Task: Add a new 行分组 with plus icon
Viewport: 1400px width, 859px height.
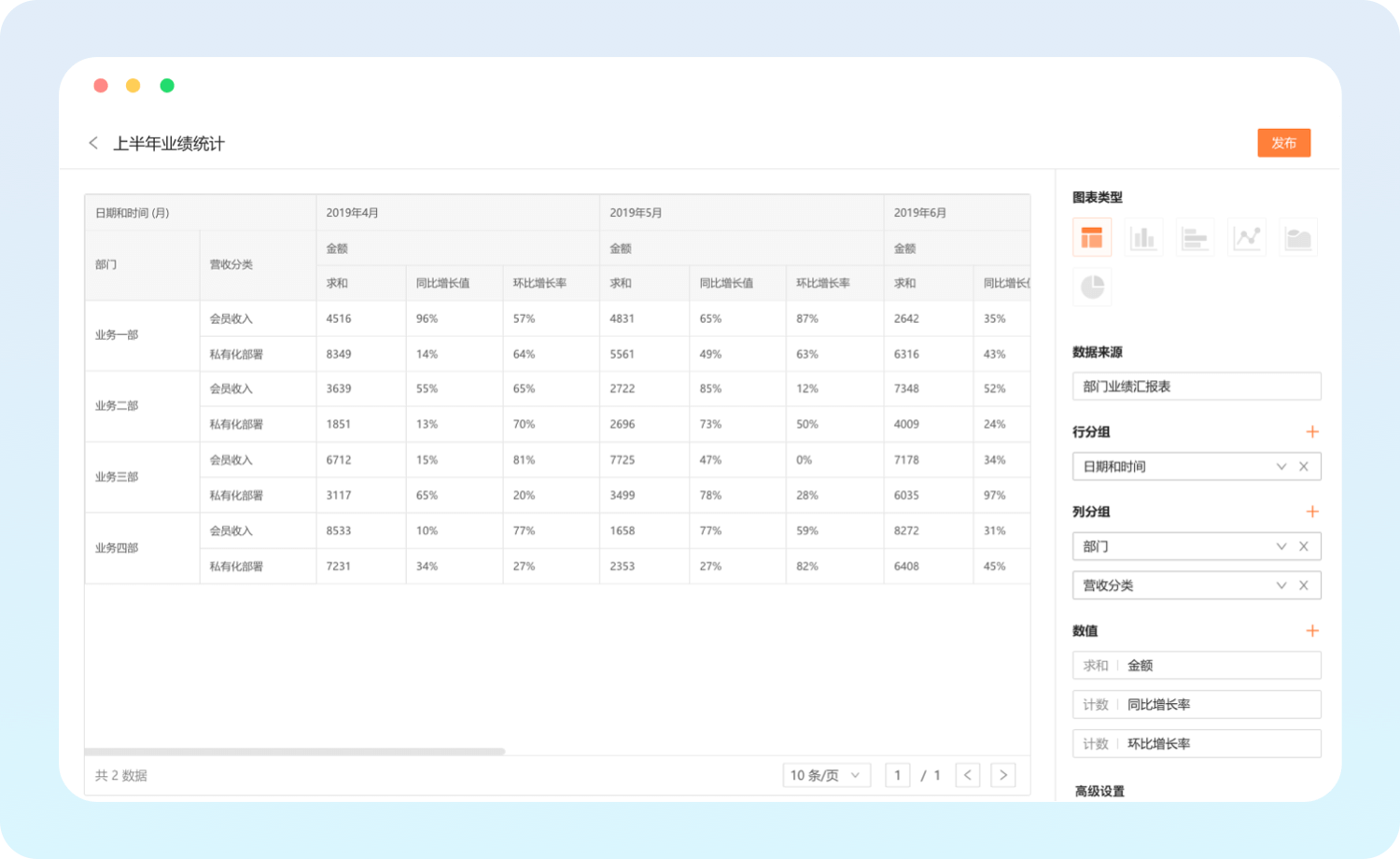Action: tap(1312, 431)
